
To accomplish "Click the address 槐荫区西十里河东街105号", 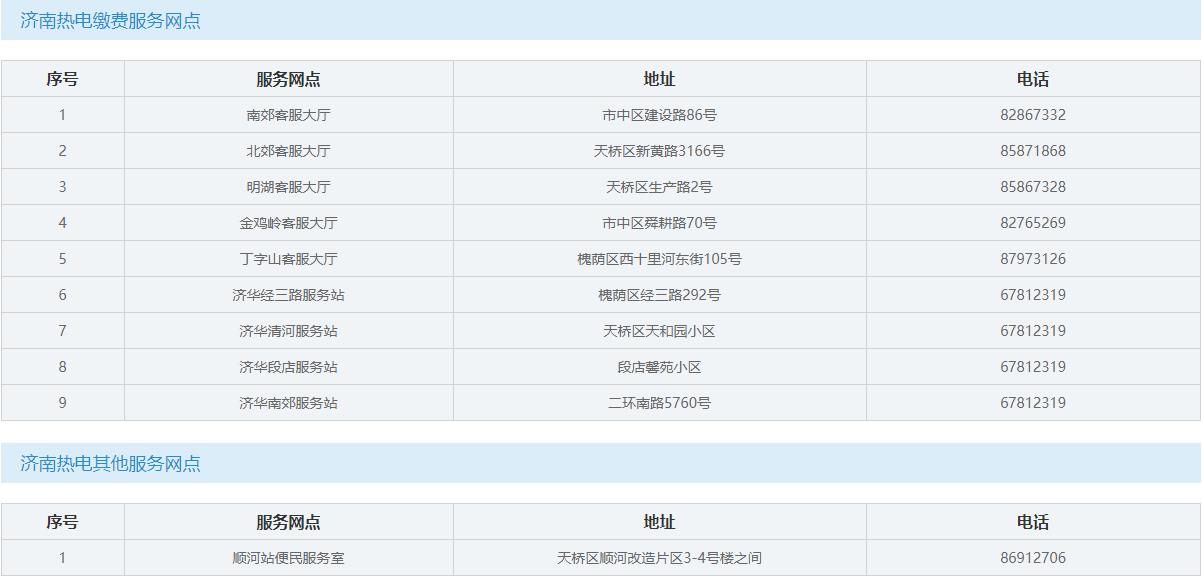I will pos(659,259).
